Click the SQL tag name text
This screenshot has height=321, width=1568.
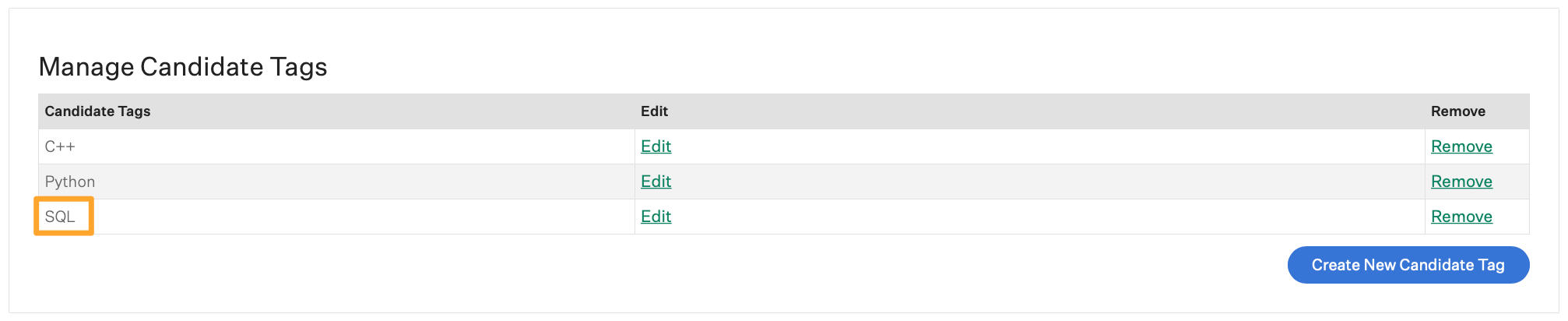click(60, 217)
